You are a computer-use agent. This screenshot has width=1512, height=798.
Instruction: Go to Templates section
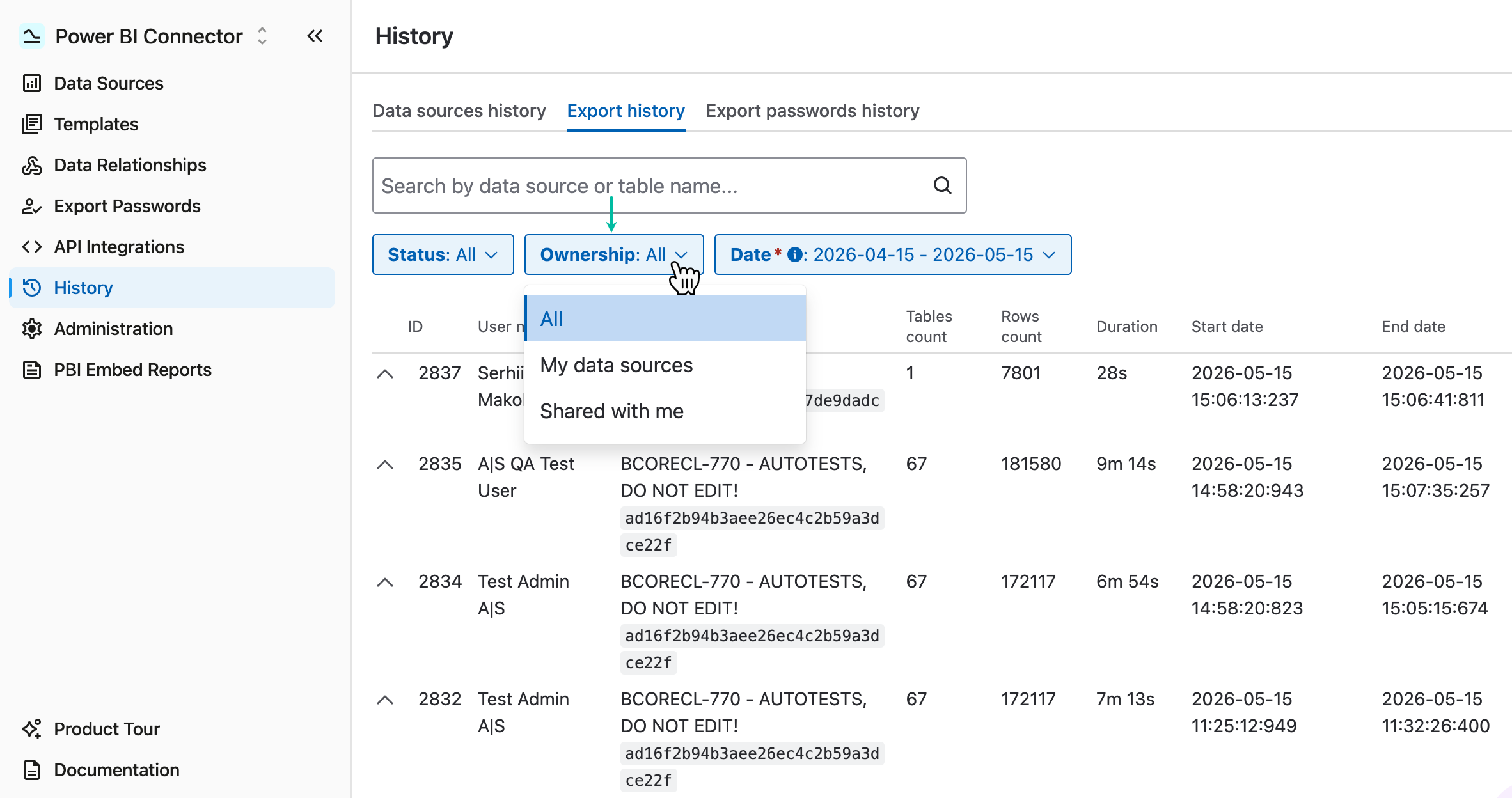(96, 124)
